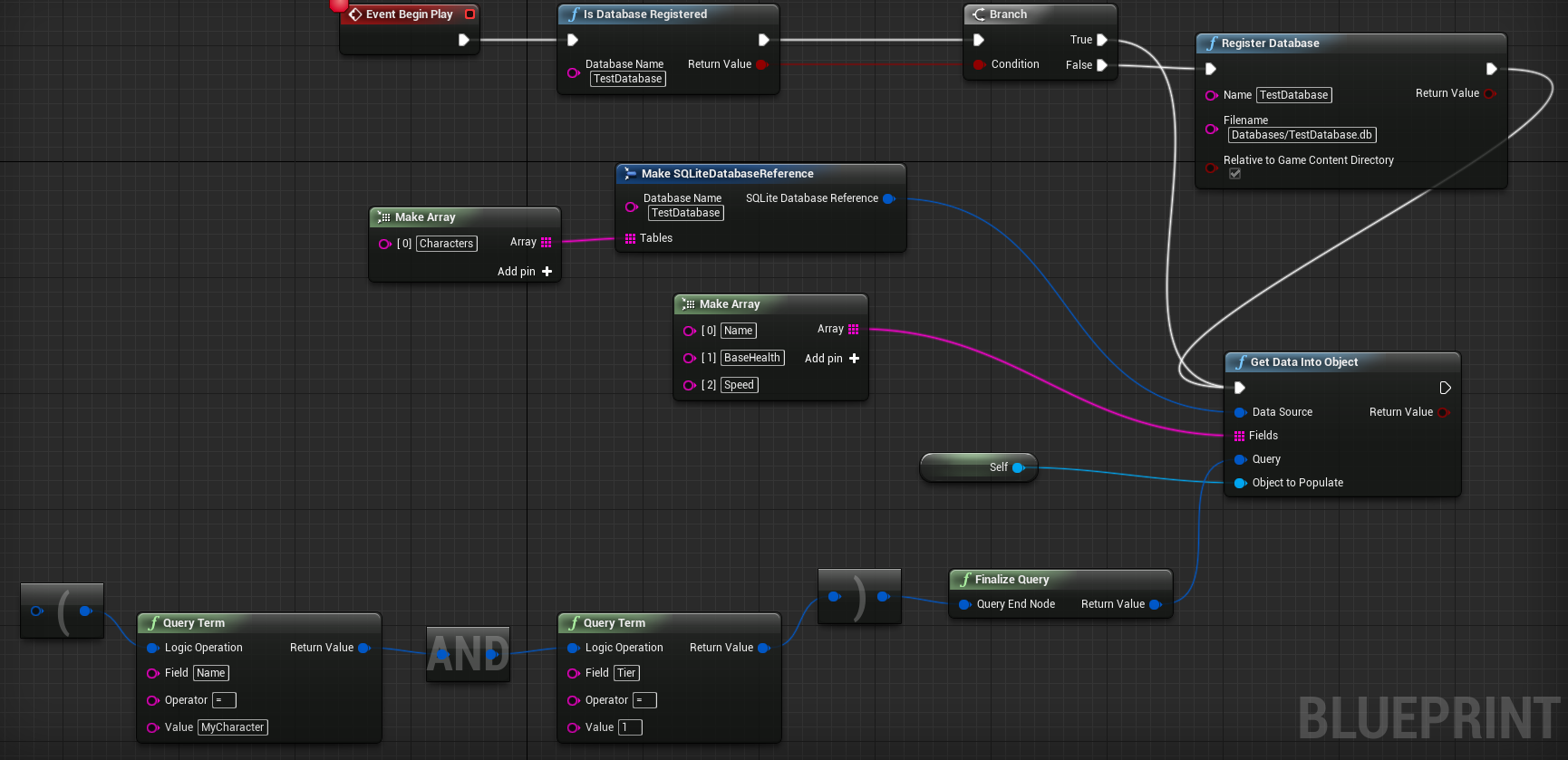Click the red delegate pin on Event Begin Play
This screenshot has width=1568, height=760.
[469, 14]
